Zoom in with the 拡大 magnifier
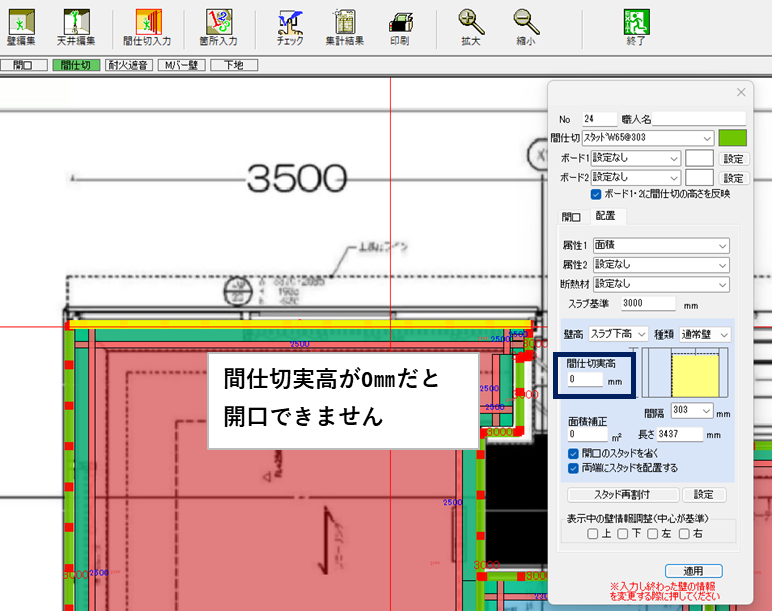This screenshot has width=772, height=611. [471, 27]
